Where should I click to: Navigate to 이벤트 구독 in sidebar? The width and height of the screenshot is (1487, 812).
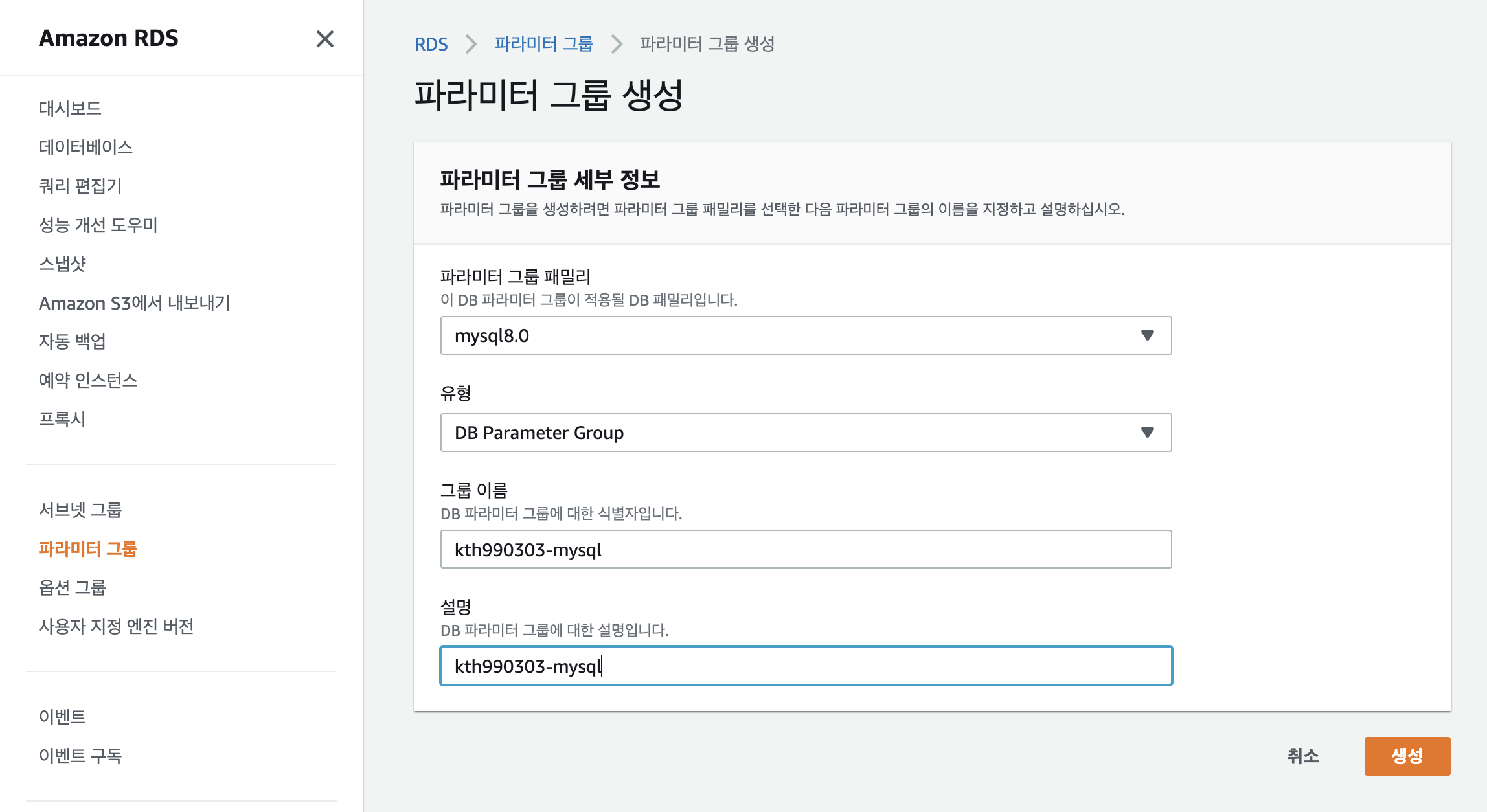pyautogui.click(x=80, y=756)
